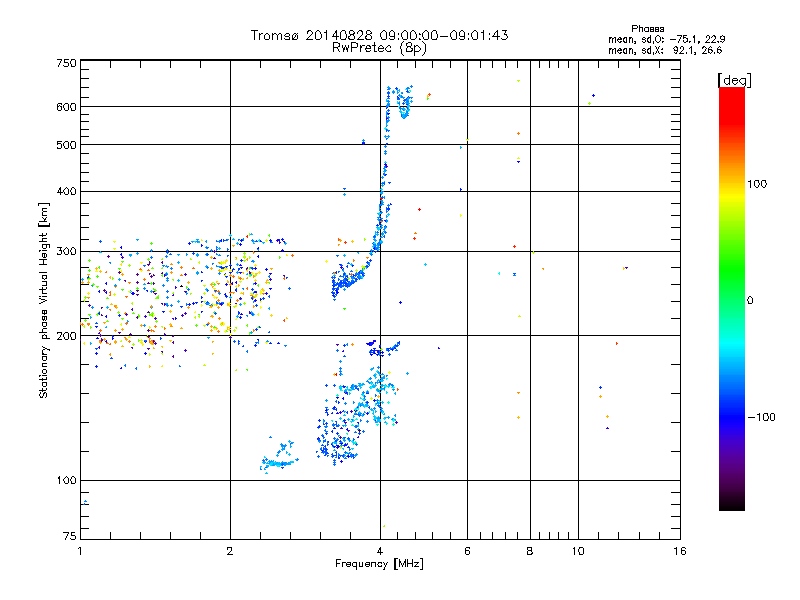The width and height of the screenshot is (800, 600).
Task: Click the '2' frequency axis tick label
Action: pyautogui.click(x=230, y=551)
